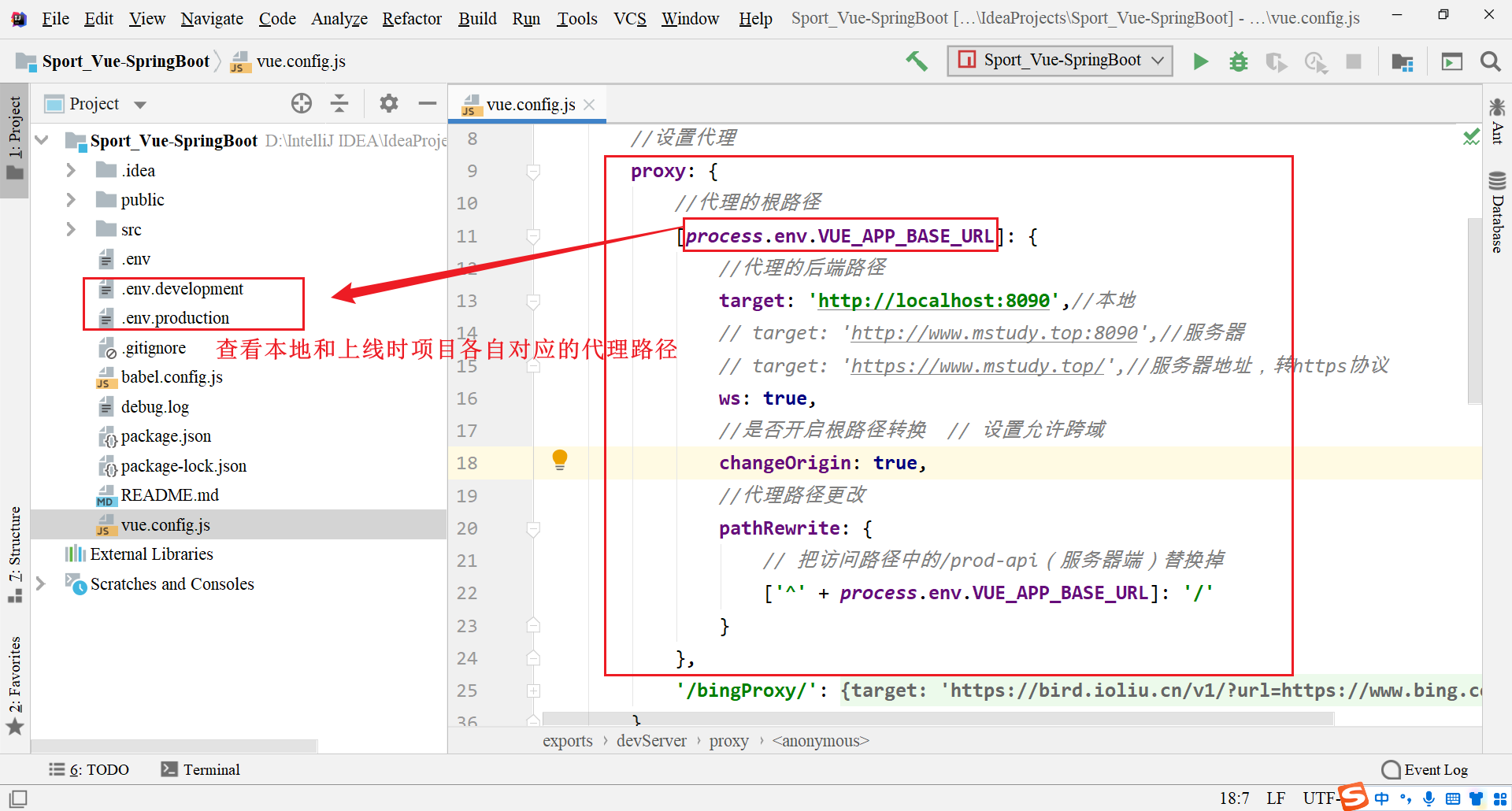
Task: Open the Tools menu
Action: tap(577, 18)
